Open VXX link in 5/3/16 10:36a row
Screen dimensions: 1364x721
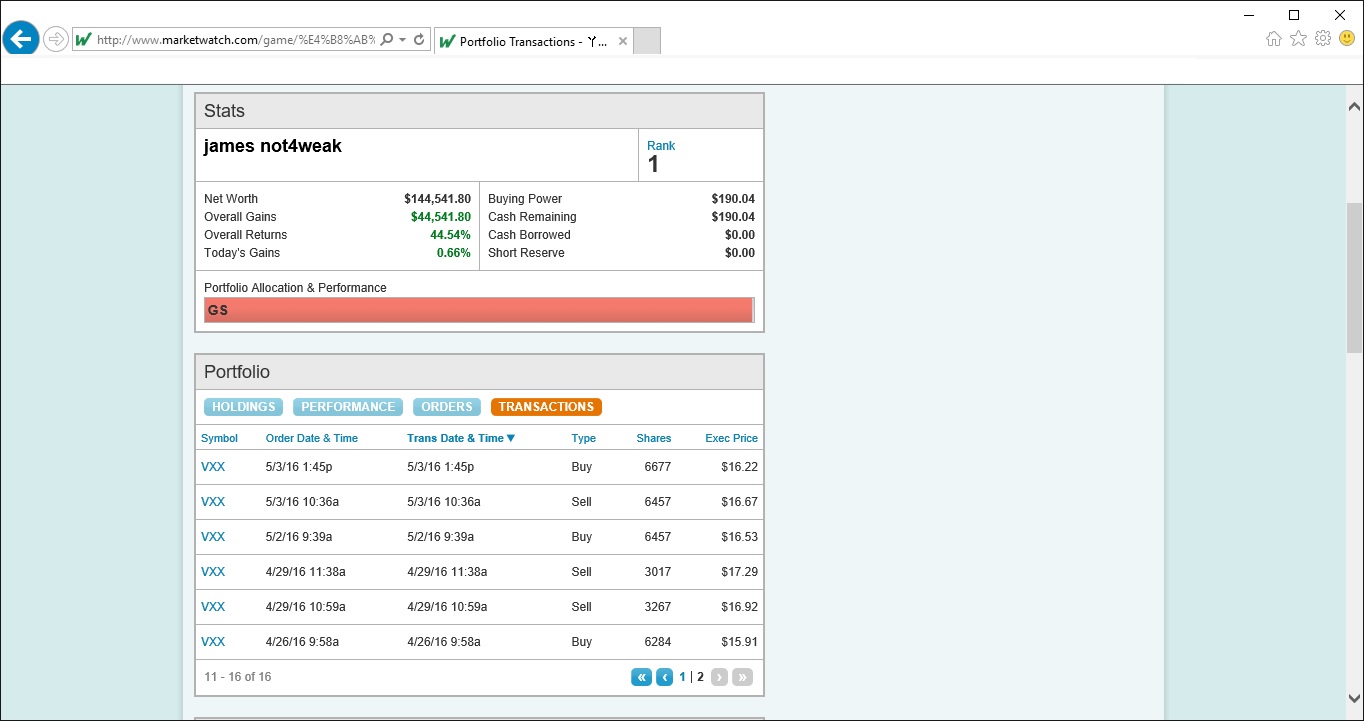[213, 502]
